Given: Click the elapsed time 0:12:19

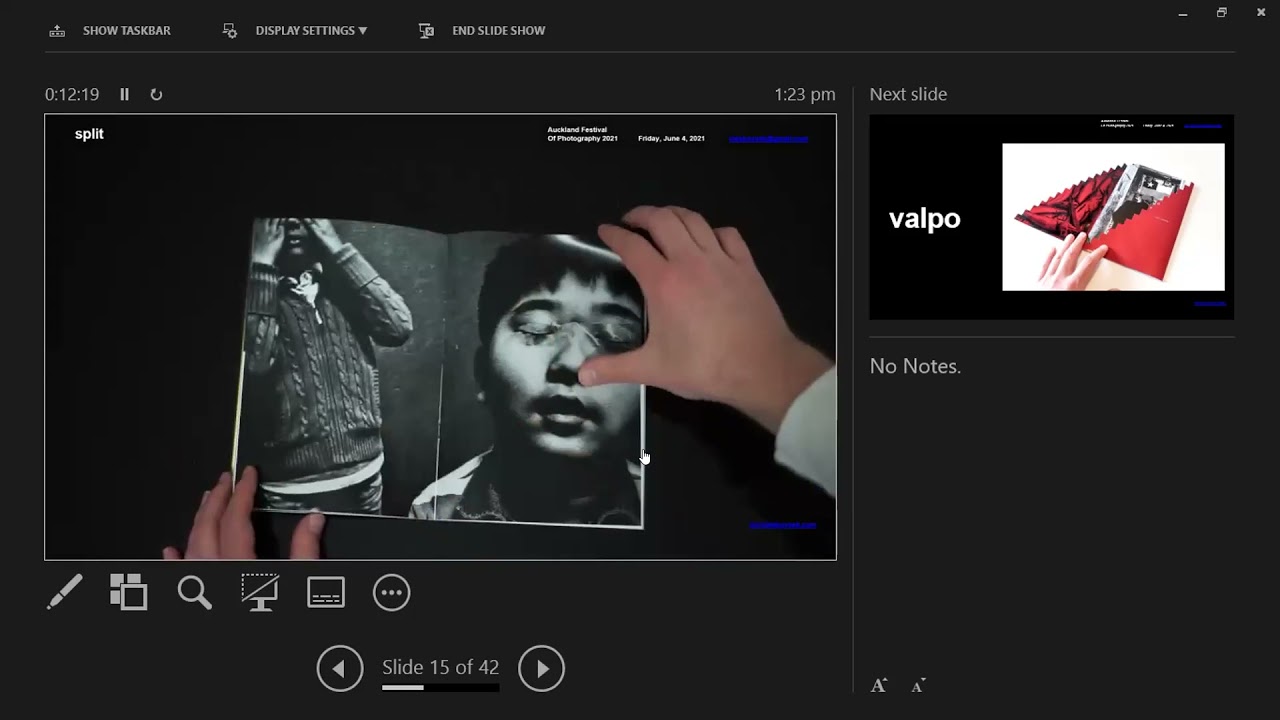Looking at the screenshot, I should coord(72,94).
